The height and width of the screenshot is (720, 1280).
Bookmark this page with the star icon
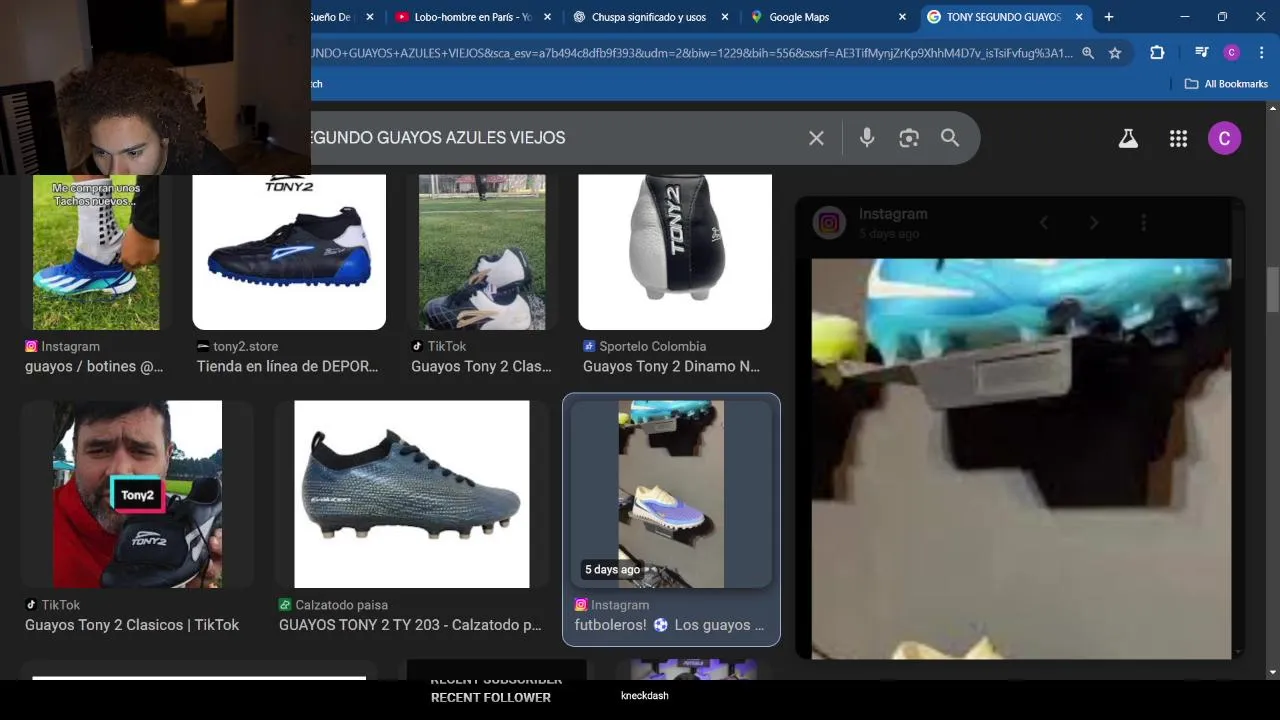click(1115, 53)
